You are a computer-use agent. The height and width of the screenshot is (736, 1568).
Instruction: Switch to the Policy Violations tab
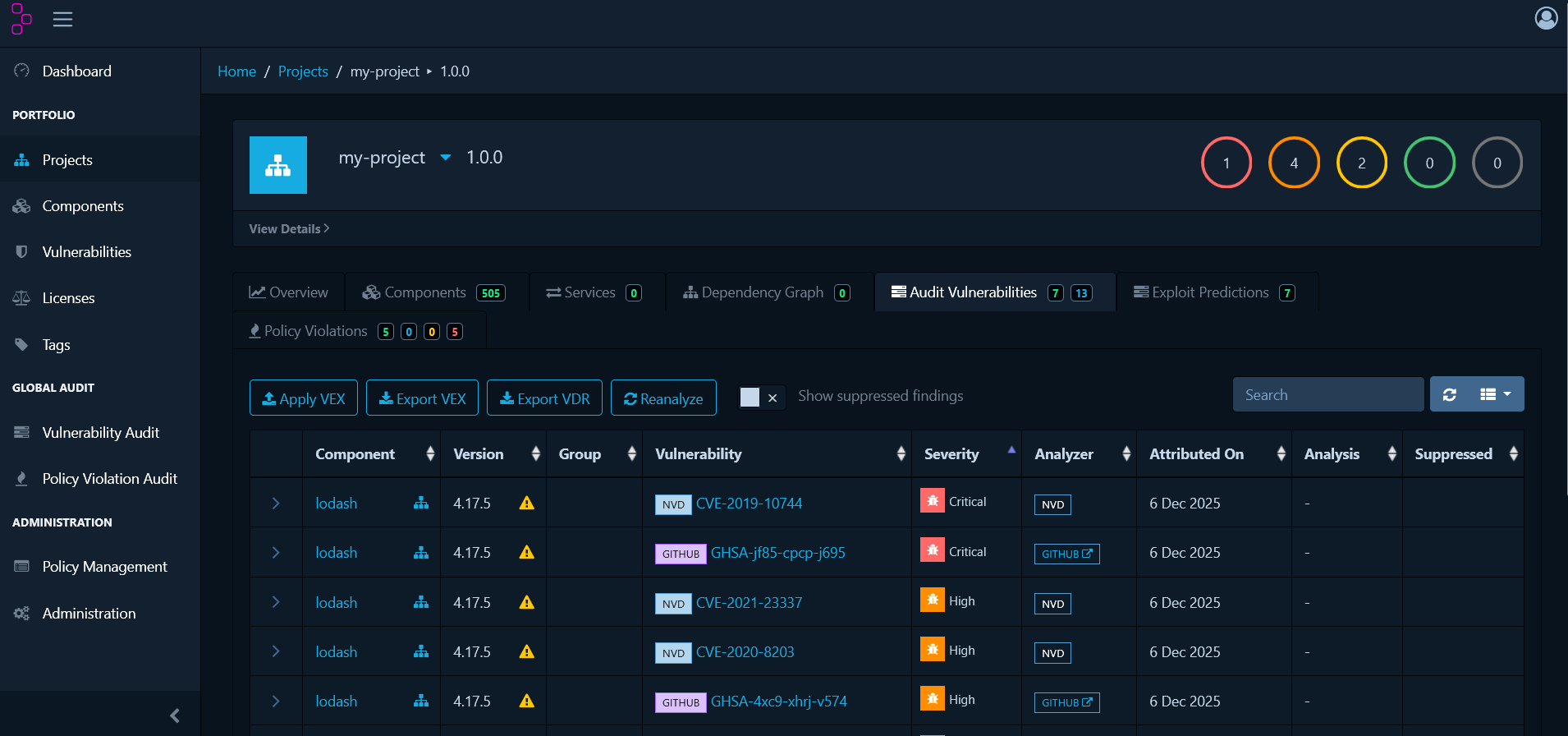[x=358, y=331]
